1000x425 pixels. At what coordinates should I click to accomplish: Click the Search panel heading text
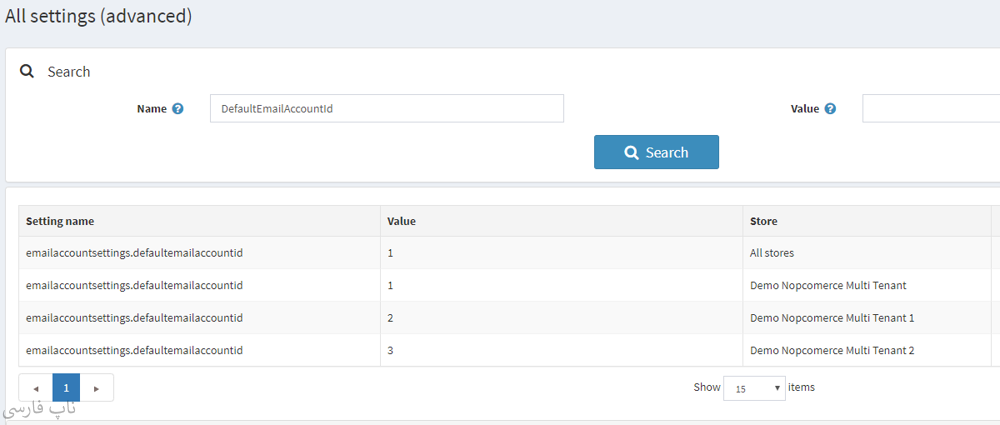(69, 72)
